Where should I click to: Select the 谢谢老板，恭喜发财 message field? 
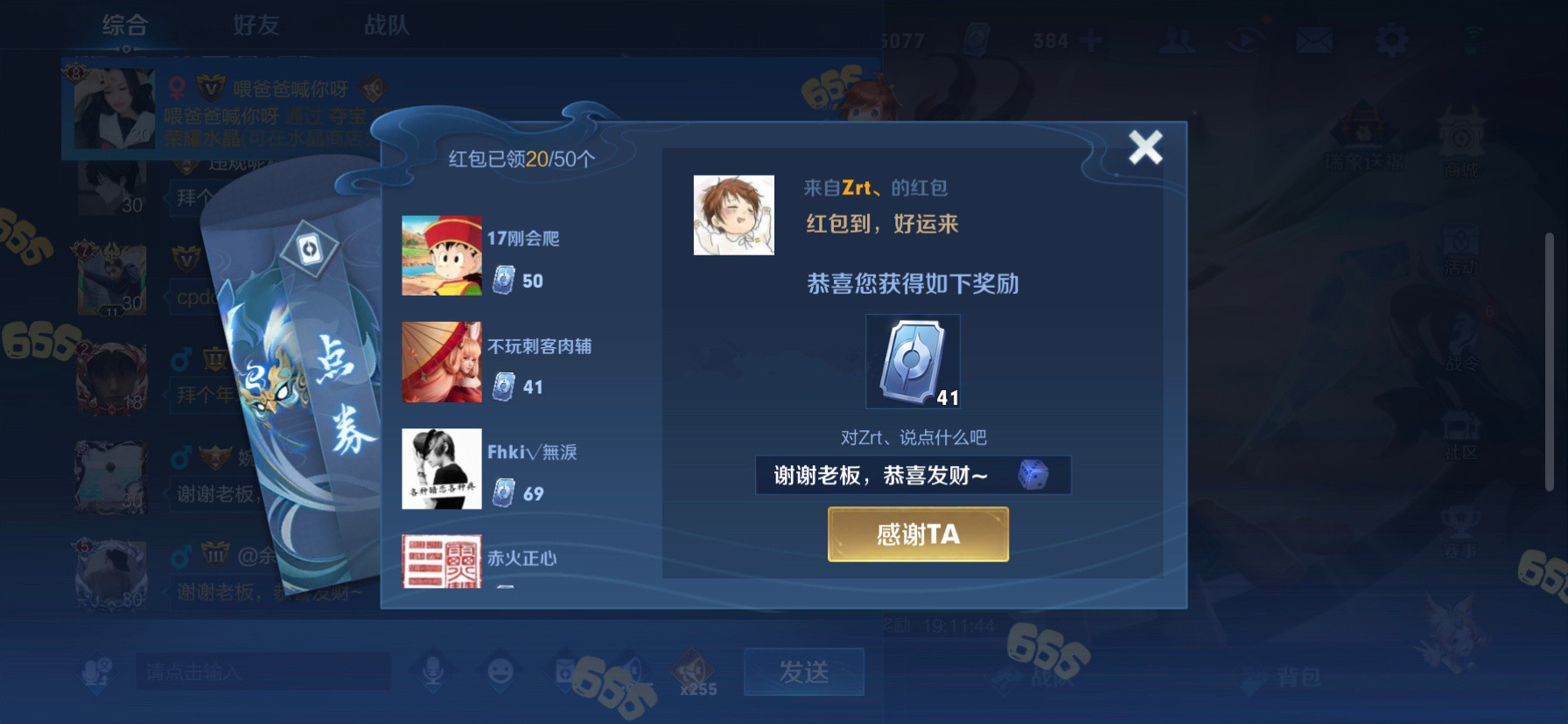pos(913,475)
